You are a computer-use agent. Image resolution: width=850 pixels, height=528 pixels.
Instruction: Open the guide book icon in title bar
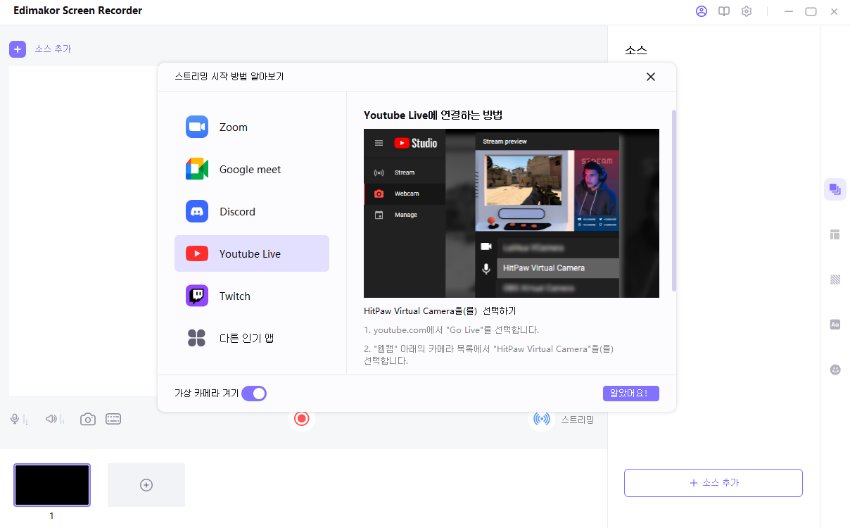tap(724, 11)
